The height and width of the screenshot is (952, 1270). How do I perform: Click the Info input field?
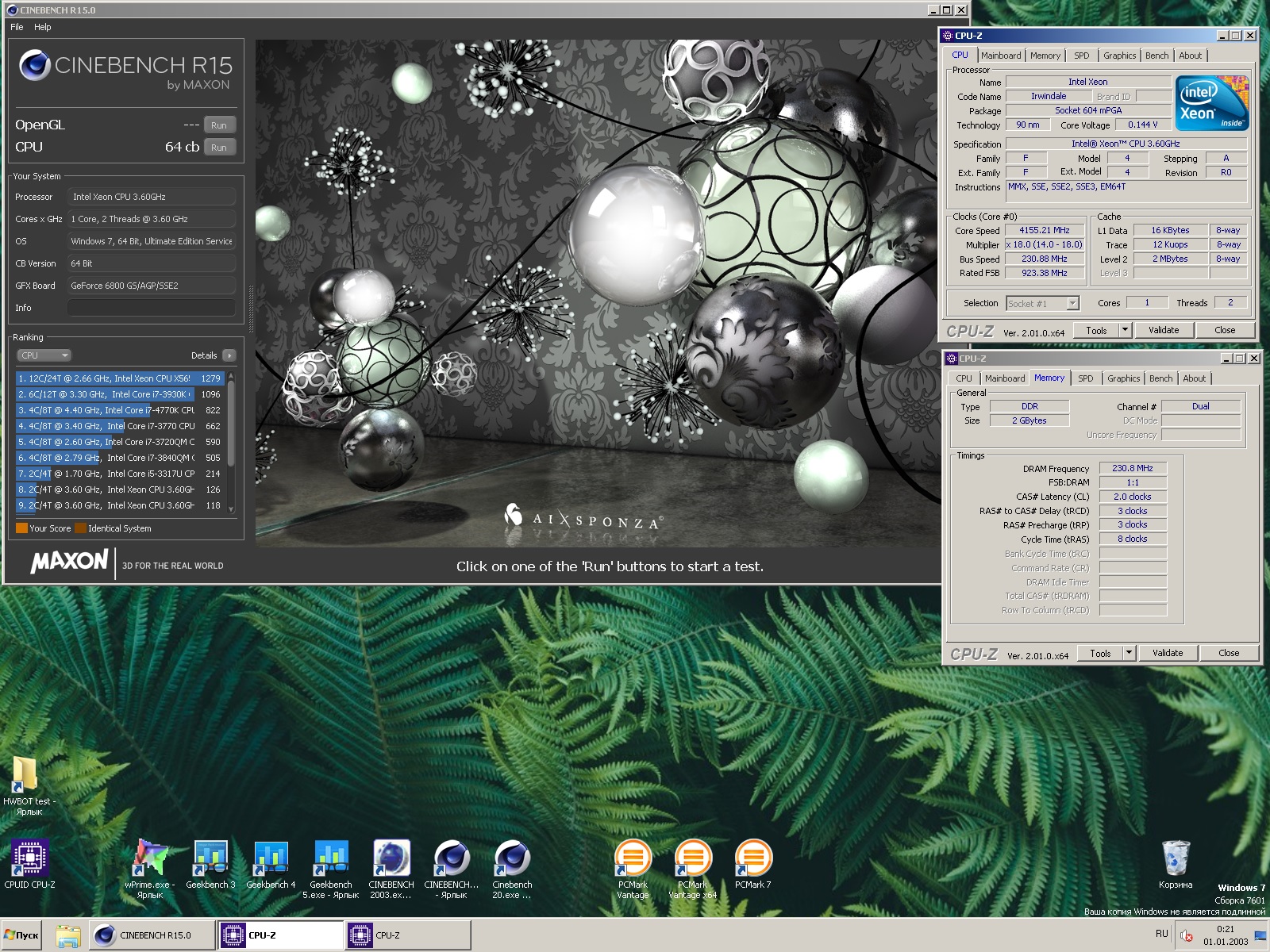[151, 308]
